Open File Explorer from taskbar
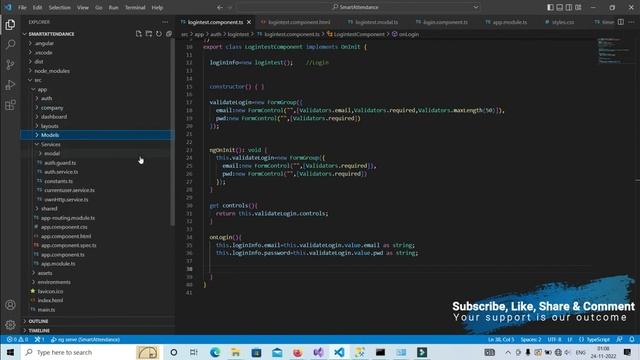The image size is (640, 360). [236, 352]
